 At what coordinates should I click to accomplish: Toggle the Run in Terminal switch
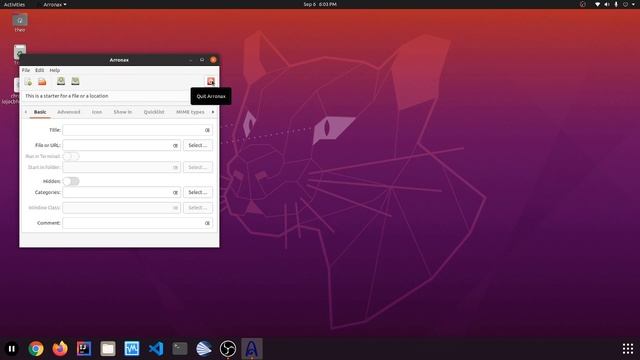[x=71, y=156]
